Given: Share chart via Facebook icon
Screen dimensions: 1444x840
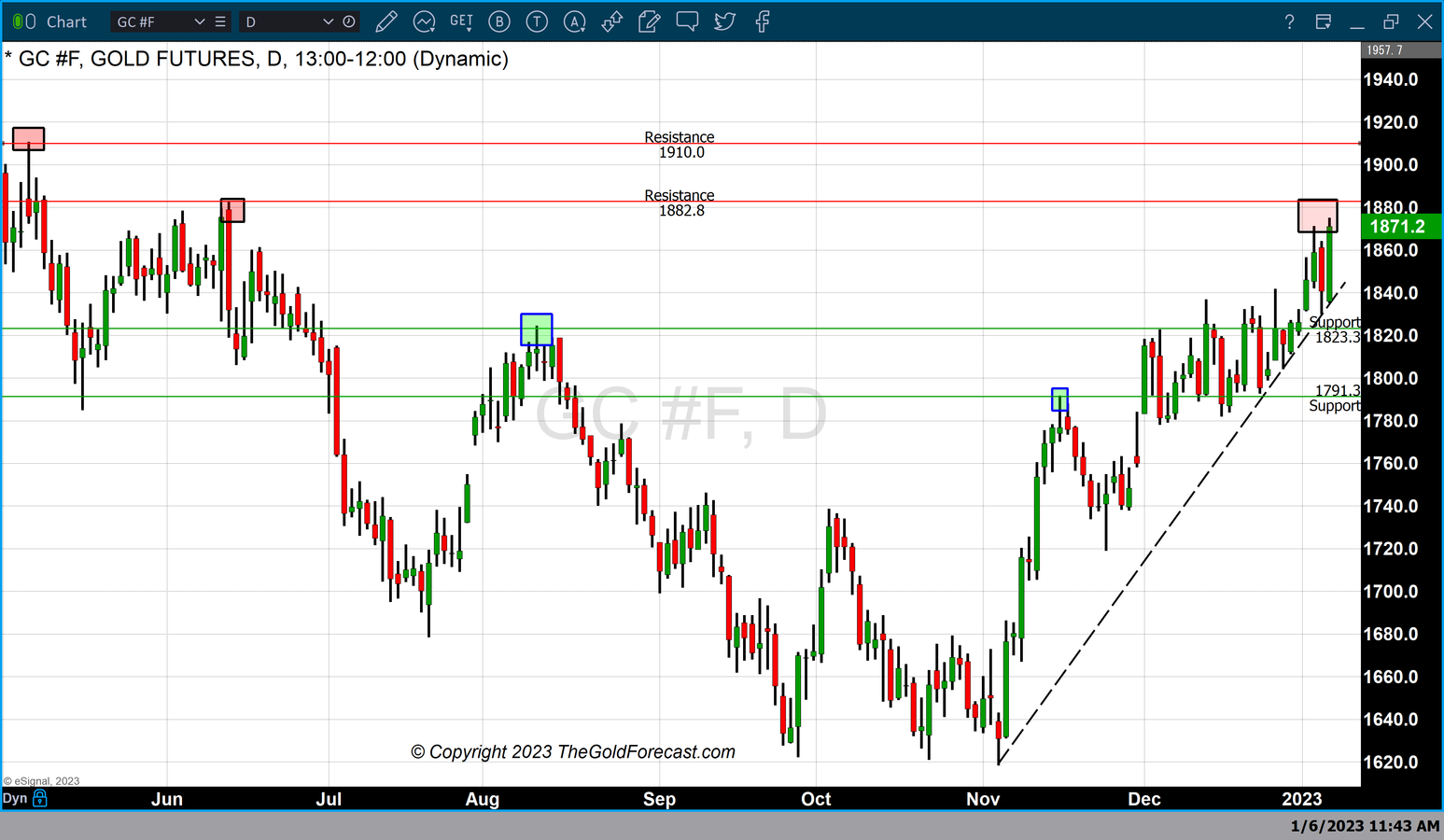Looking at the screenshot, I should pyautogui.click(x=763, y=21).
